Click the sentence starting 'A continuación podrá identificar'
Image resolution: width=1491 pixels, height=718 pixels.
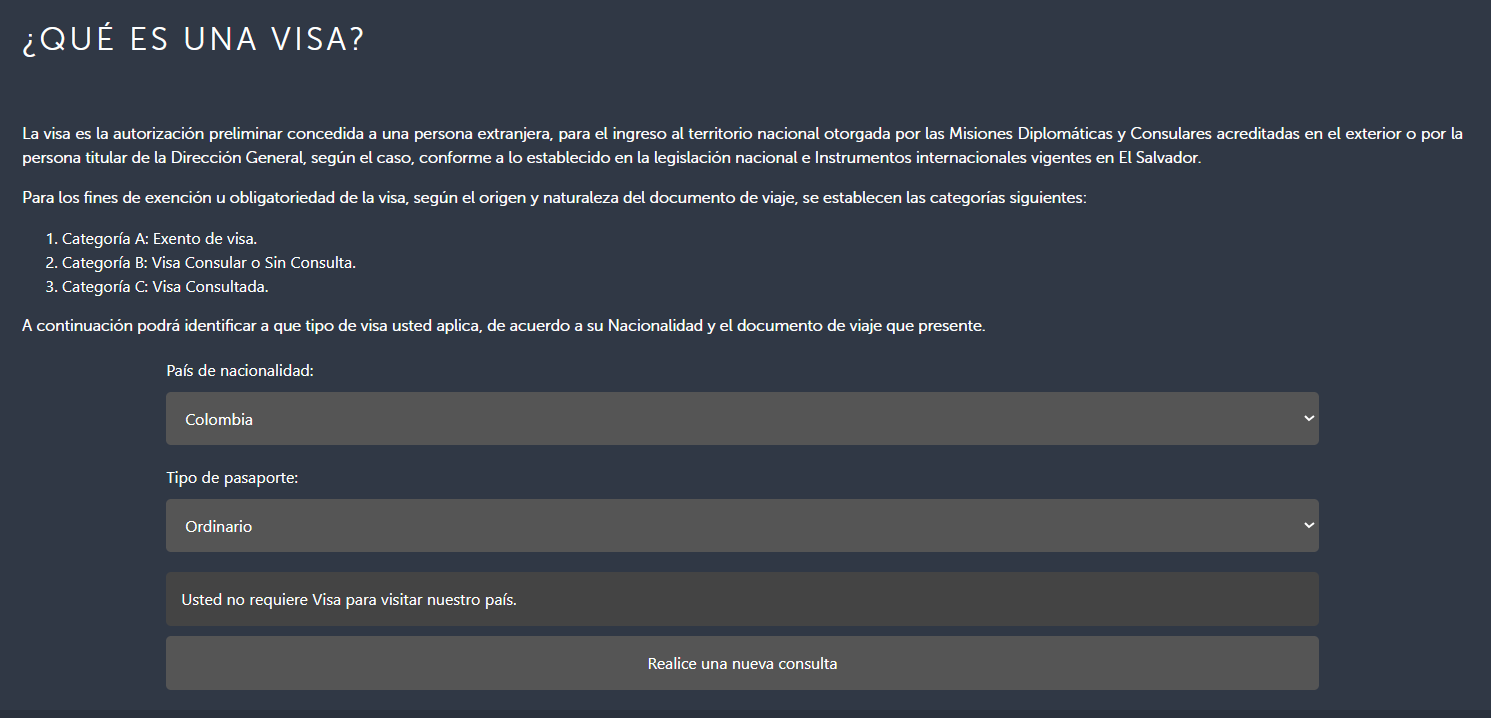point(503,326)
